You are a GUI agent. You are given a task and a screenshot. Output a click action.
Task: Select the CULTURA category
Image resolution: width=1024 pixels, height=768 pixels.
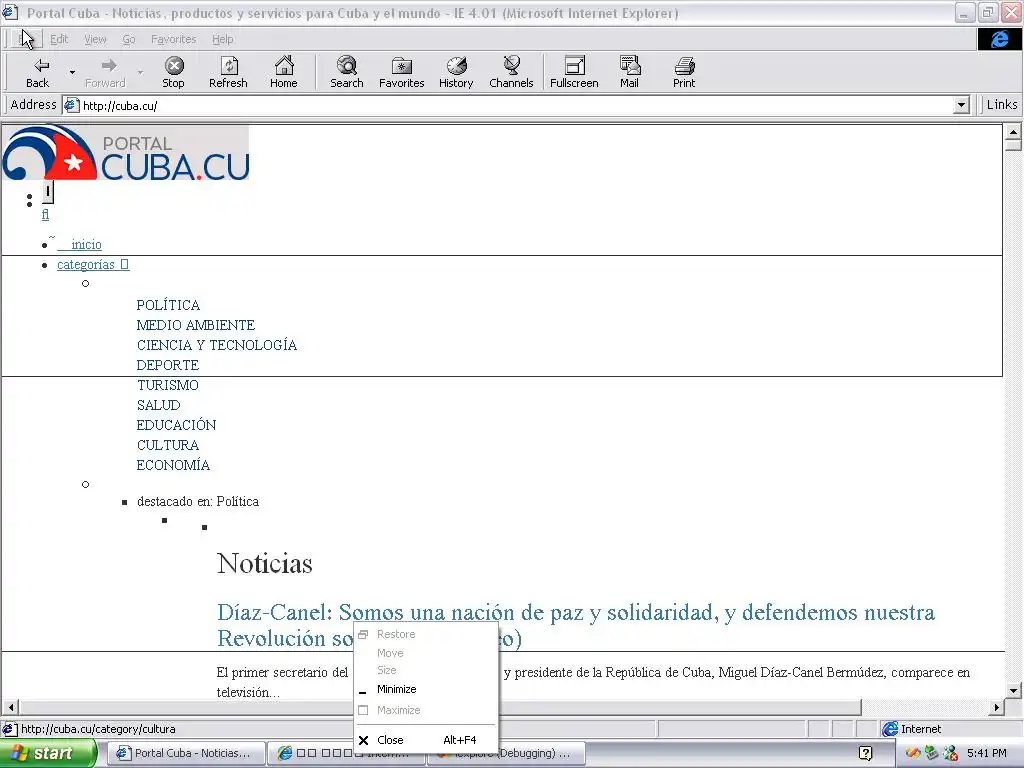tap(167, 445)
